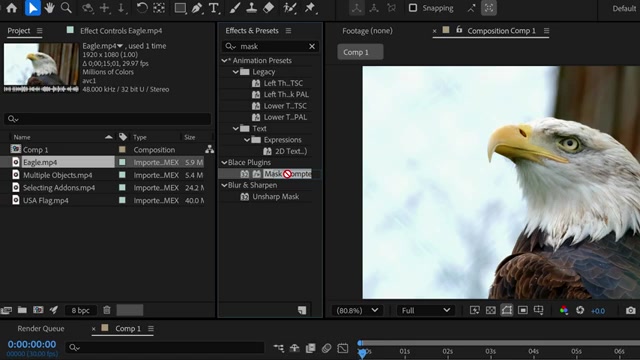Open the Project panel menu
The width and height of the screenshot is (640, 360).
[x=39, y=31]
